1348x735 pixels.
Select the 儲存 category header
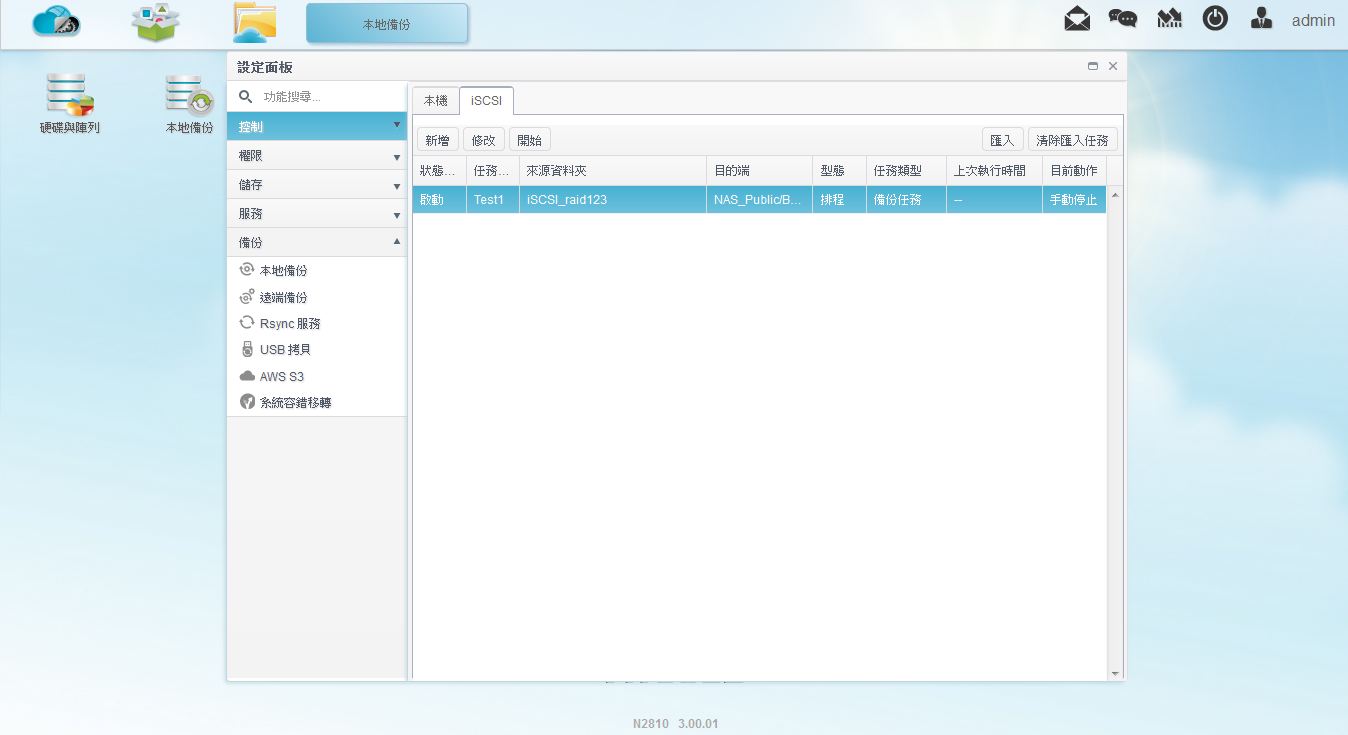click(316, 185)
